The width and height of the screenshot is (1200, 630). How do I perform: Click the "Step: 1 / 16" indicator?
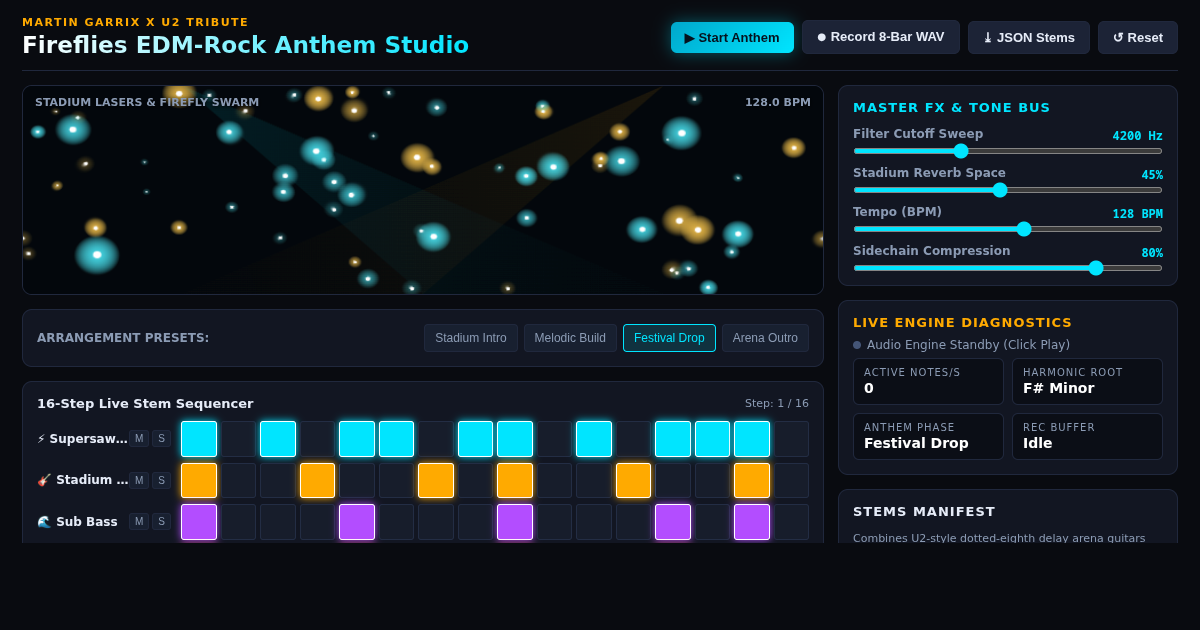777,404
